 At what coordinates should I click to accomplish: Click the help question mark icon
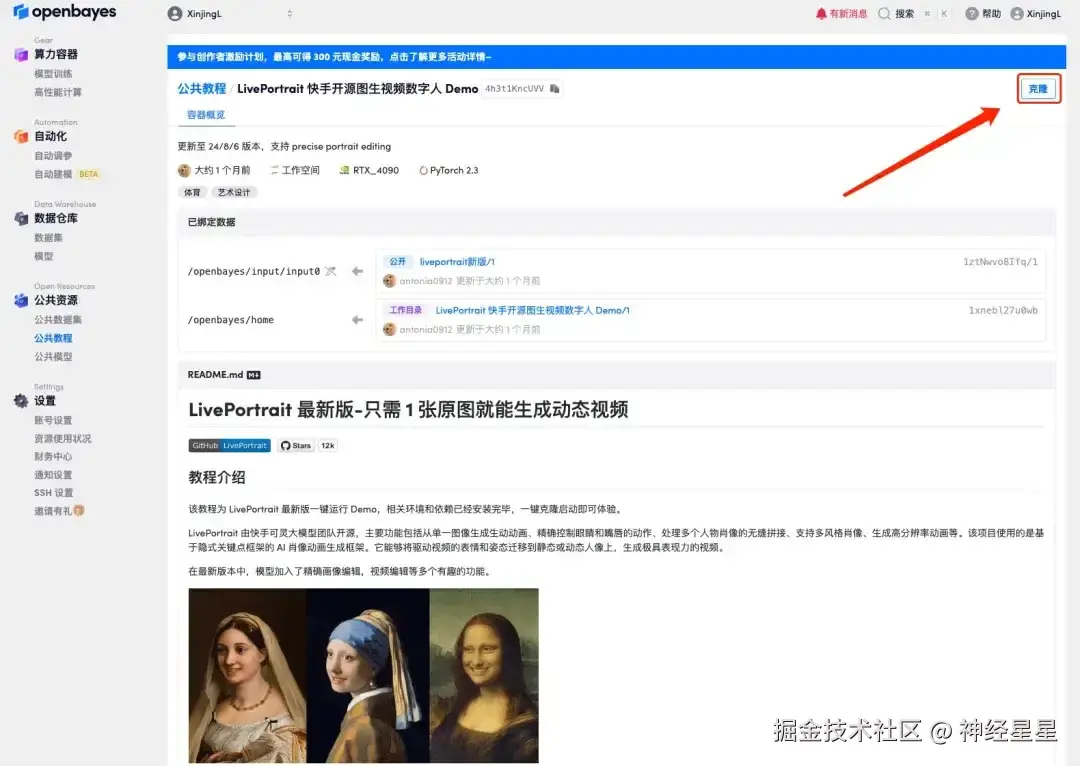click(x=971, y=14)
